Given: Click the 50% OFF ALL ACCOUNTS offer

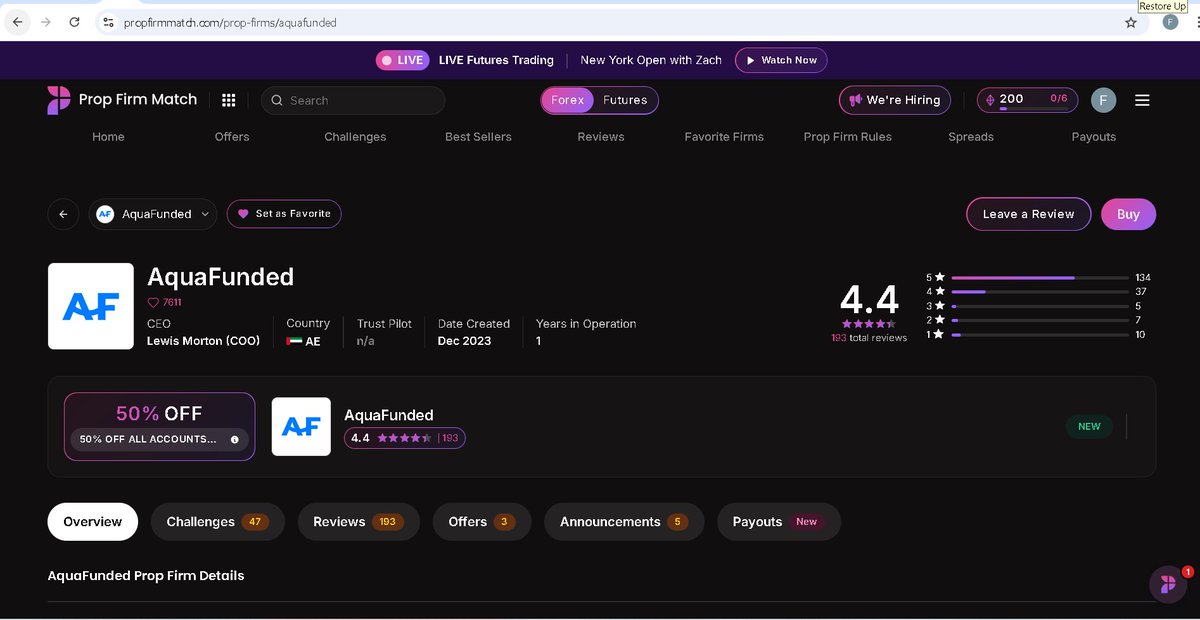Looking at the screenshot, I should pos(159,427).
